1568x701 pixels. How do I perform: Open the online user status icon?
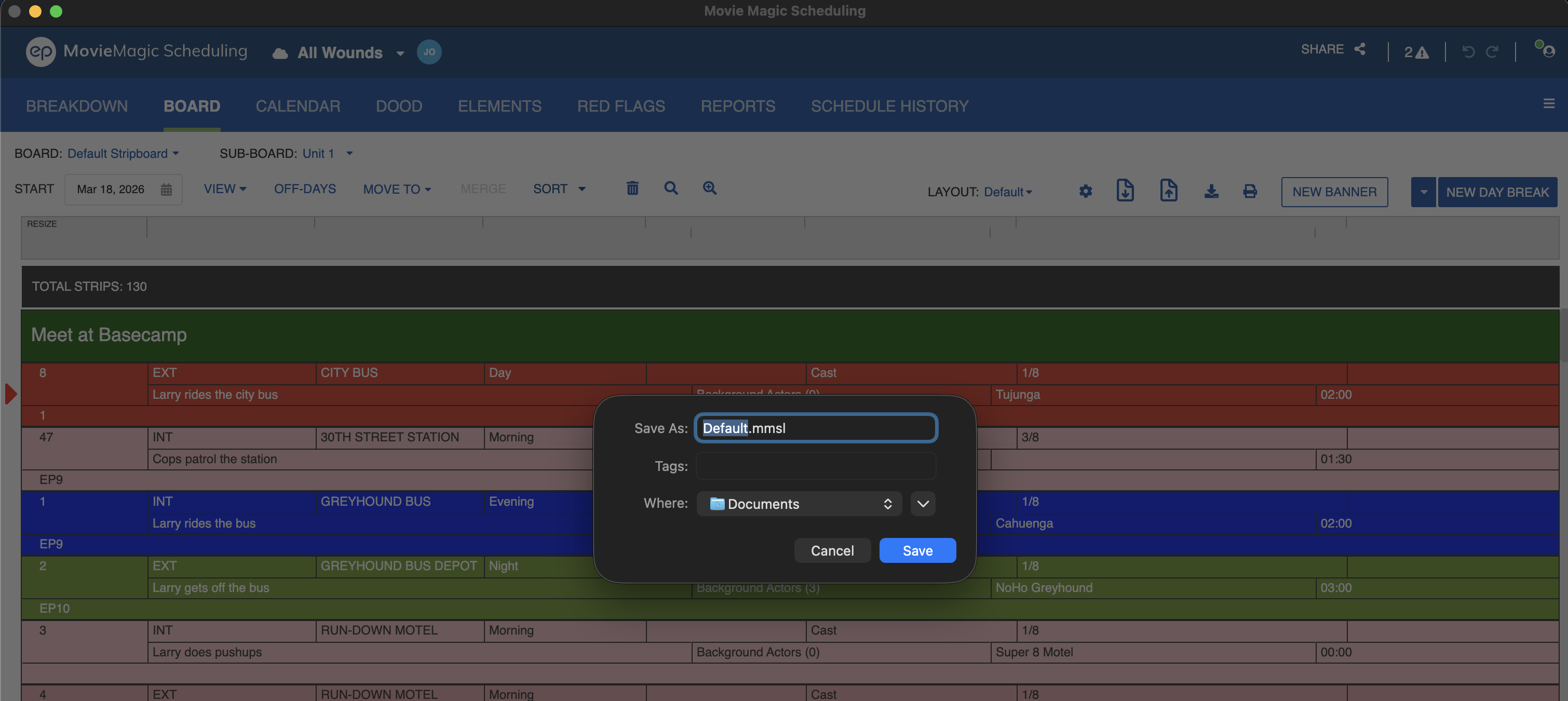pyautogui.click(x=1546, y=49)
